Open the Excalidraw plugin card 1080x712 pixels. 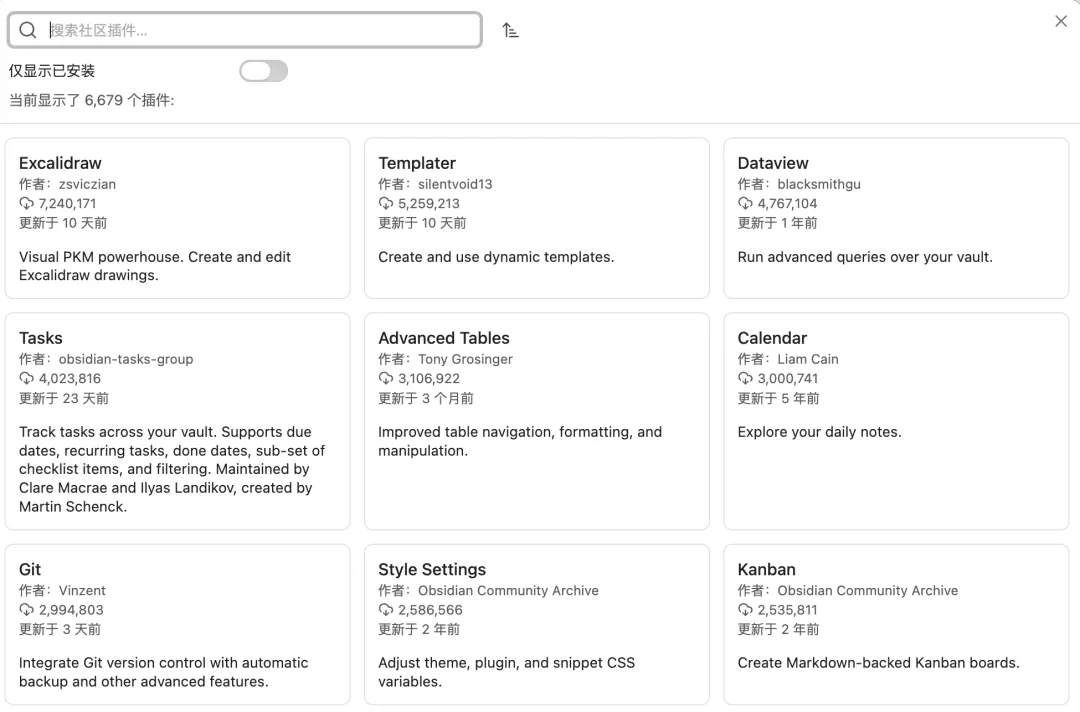pyautogui.click(x=178, y=218)
